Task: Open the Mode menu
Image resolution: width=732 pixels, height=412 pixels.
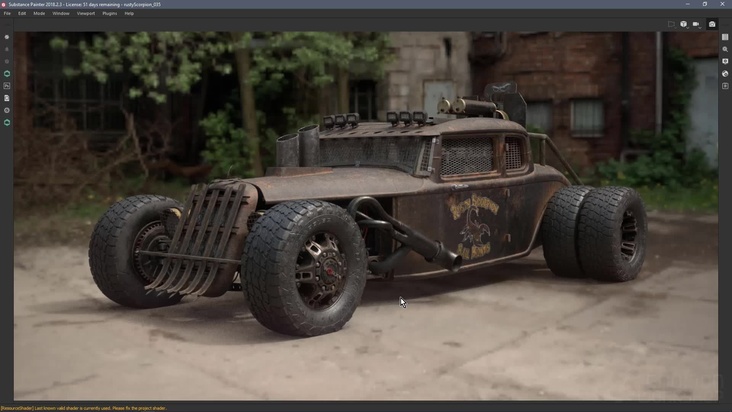Action: 39,14
